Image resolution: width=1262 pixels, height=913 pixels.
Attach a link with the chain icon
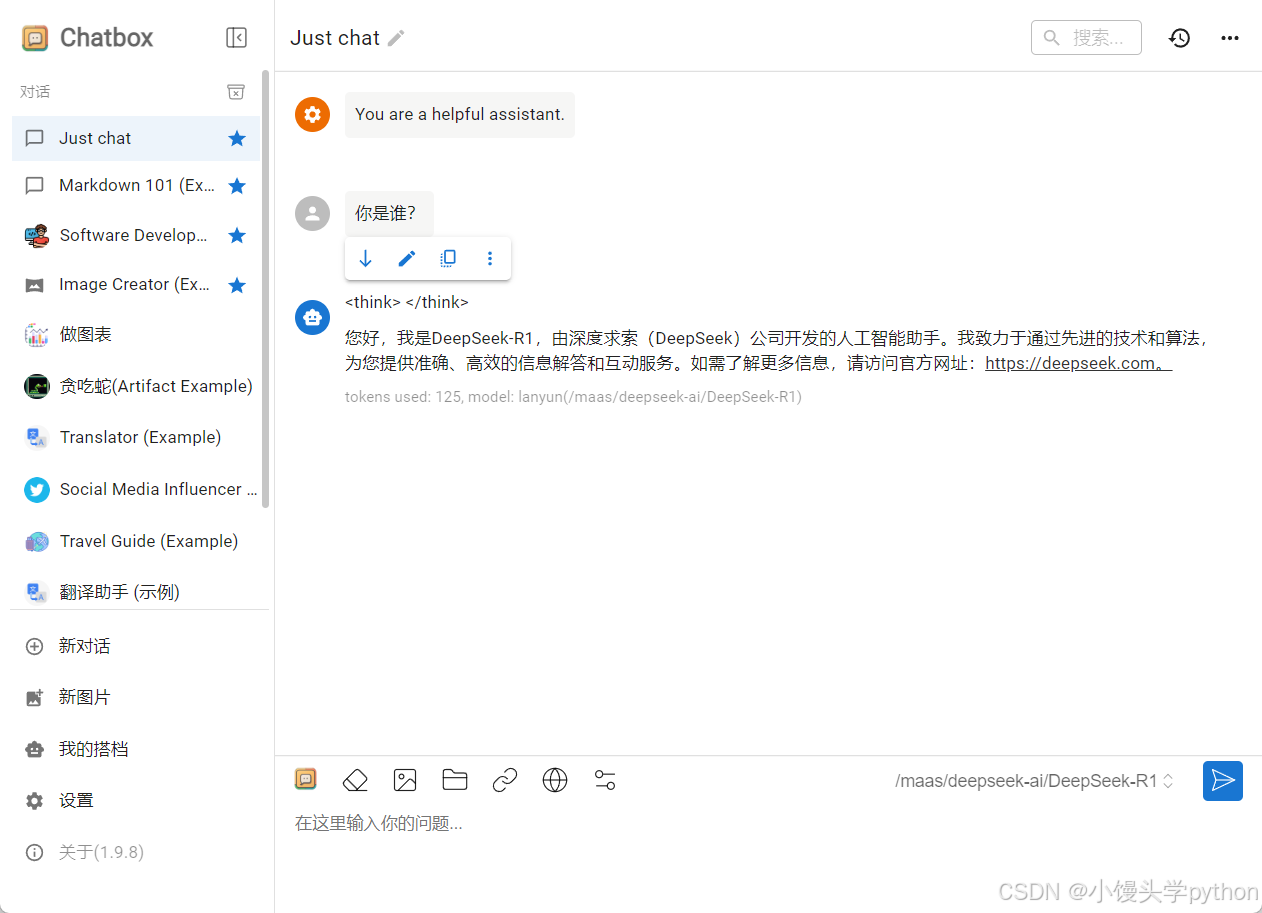[x=505, y=780]
